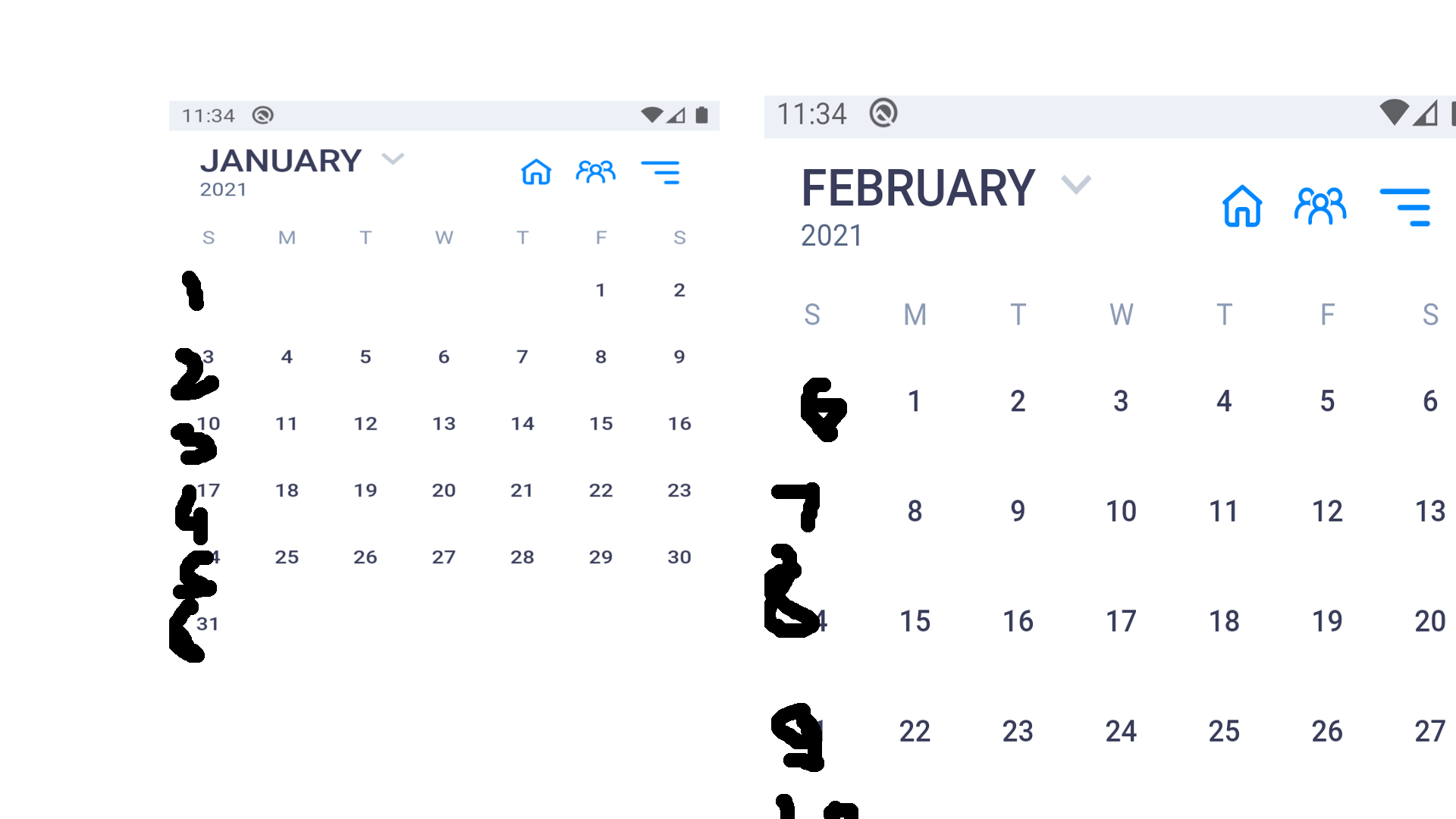Image resolution: width=1456 pixels, height=819 pixels.
Task: Click February 27 in the last row
Action: click(1429, 731)
